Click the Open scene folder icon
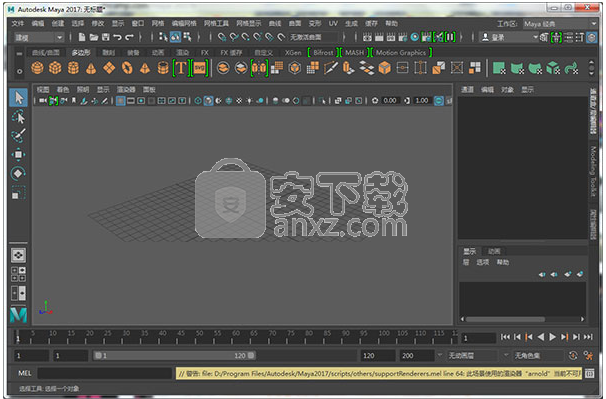The height and width of the screenshot is (399, 606). pos(94,37)
